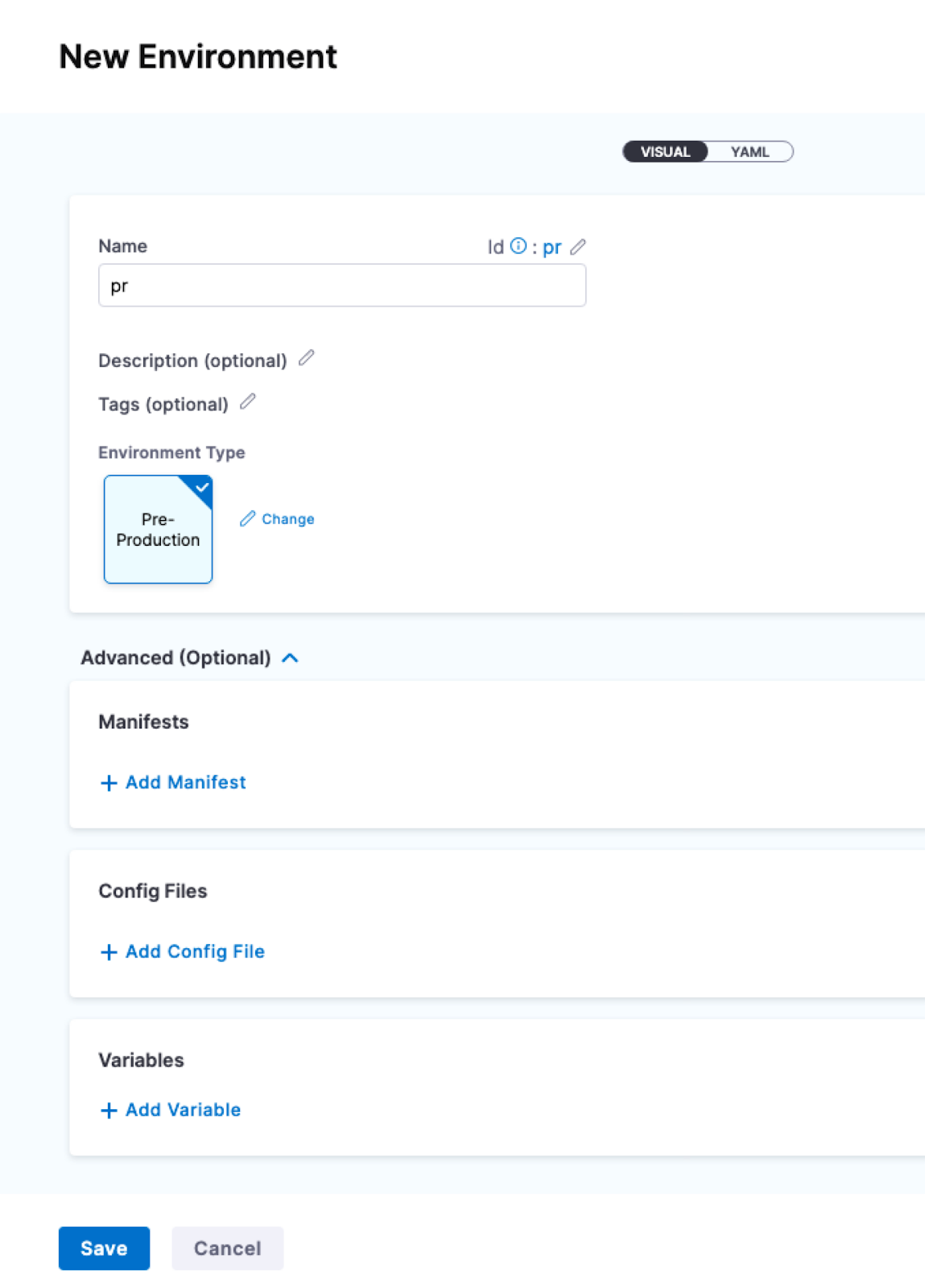The height and width of the screenshot is (1288, 925).
Task: Save the new environment
Action: tap(104, 1249)
